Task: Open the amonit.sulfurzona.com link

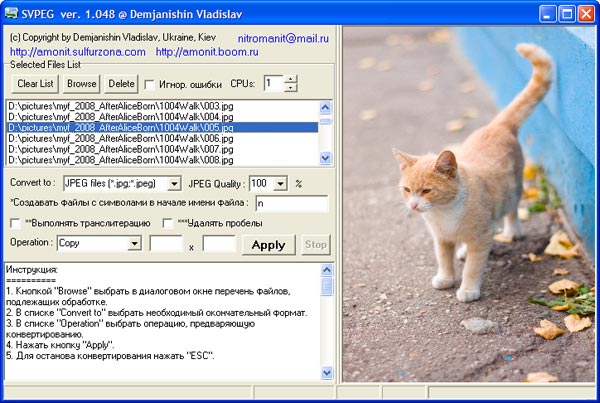Action: point(78,52)
